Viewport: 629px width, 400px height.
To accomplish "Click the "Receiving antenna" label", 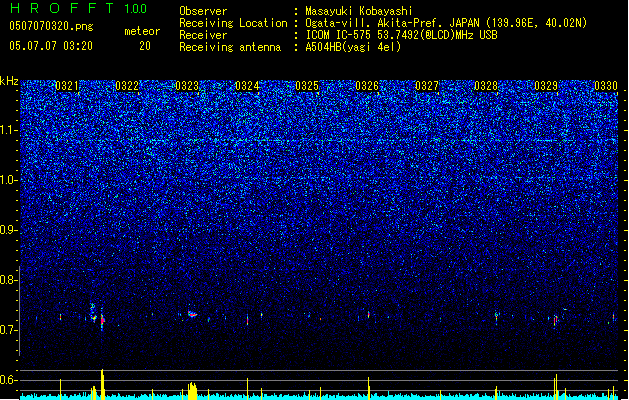I will [x=230, y=47].
